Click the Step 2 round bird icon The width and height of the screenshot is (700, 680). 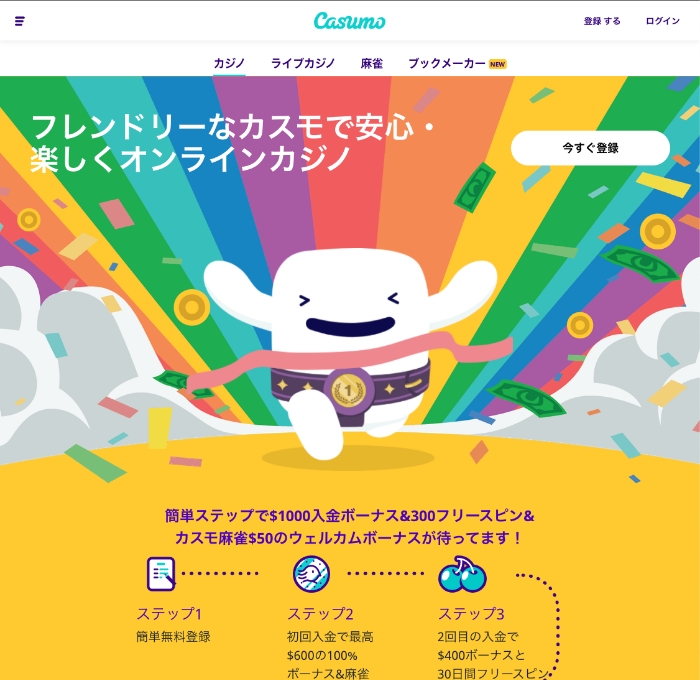(x=311, y=574)
